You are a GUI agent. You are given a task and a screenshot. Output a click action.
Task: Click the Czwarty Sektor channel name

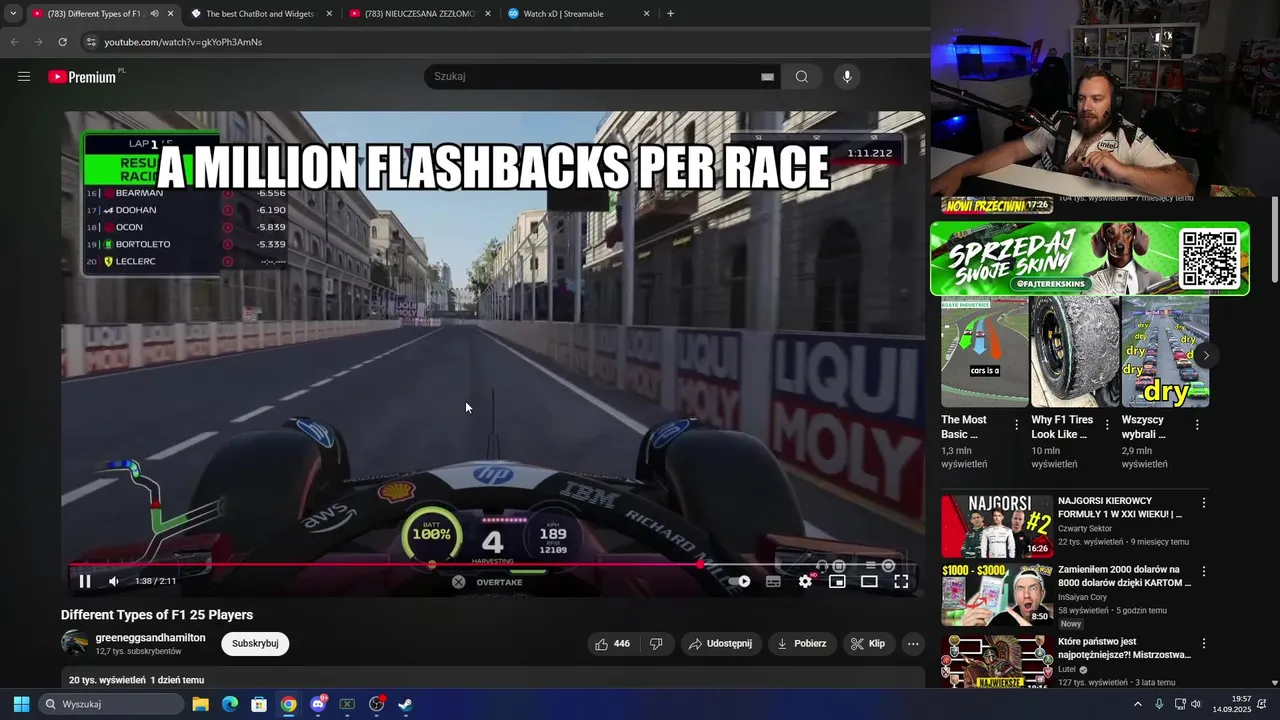[1085, 529]
